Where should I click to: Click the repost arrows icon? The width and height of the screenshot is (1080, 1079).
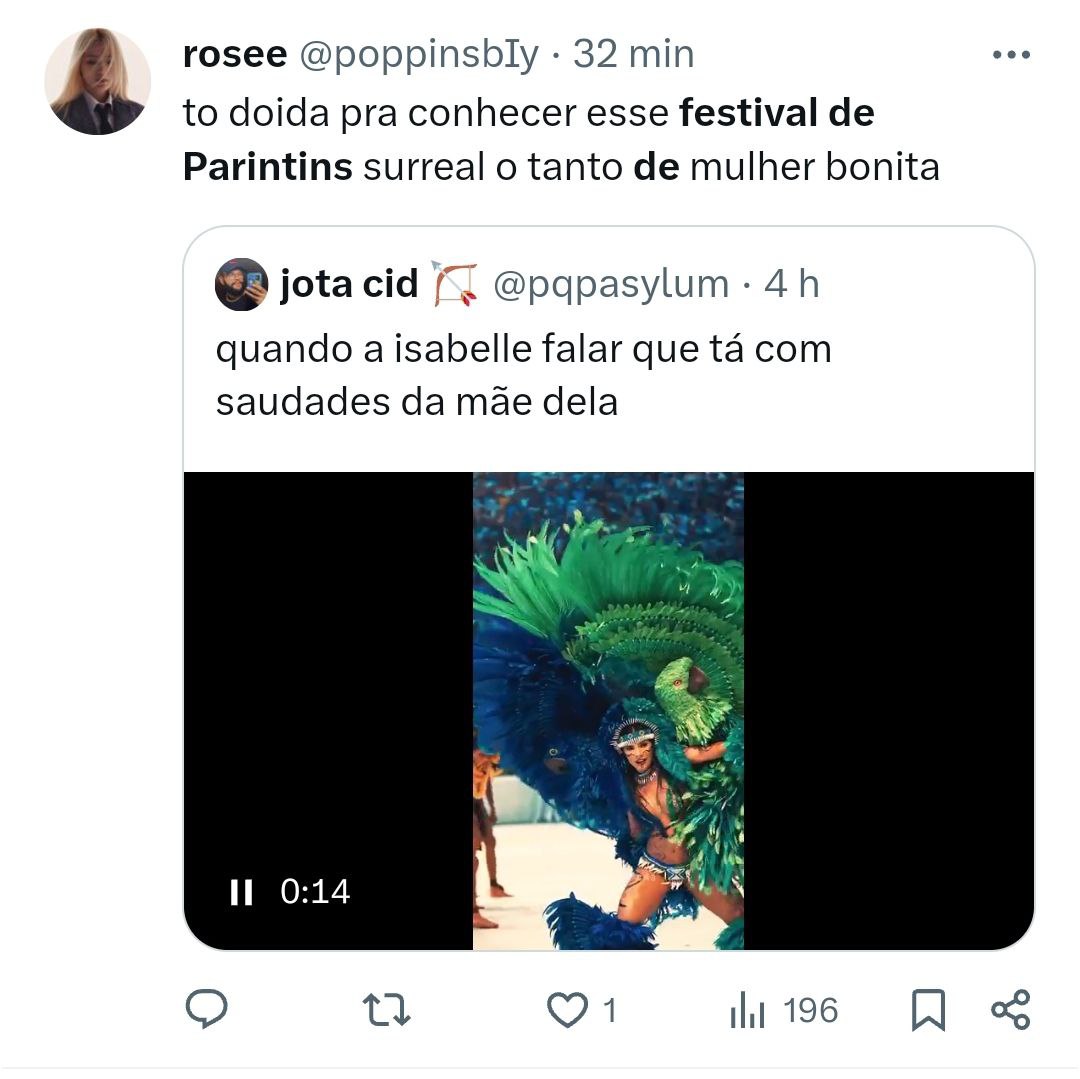tap(386, 1009)
